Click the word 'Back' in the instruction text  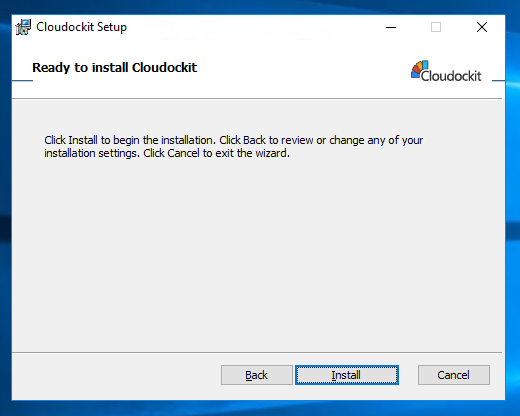tap(254, 140)
